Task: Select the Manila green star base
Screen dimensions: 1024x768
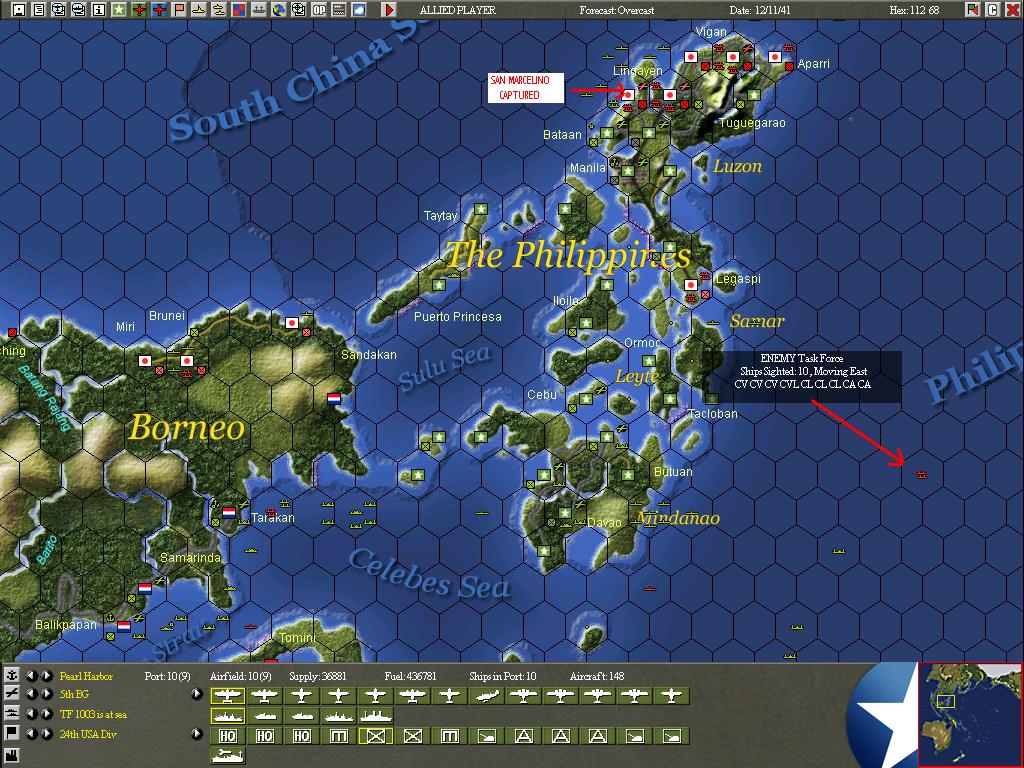Action: coord(628,170)
